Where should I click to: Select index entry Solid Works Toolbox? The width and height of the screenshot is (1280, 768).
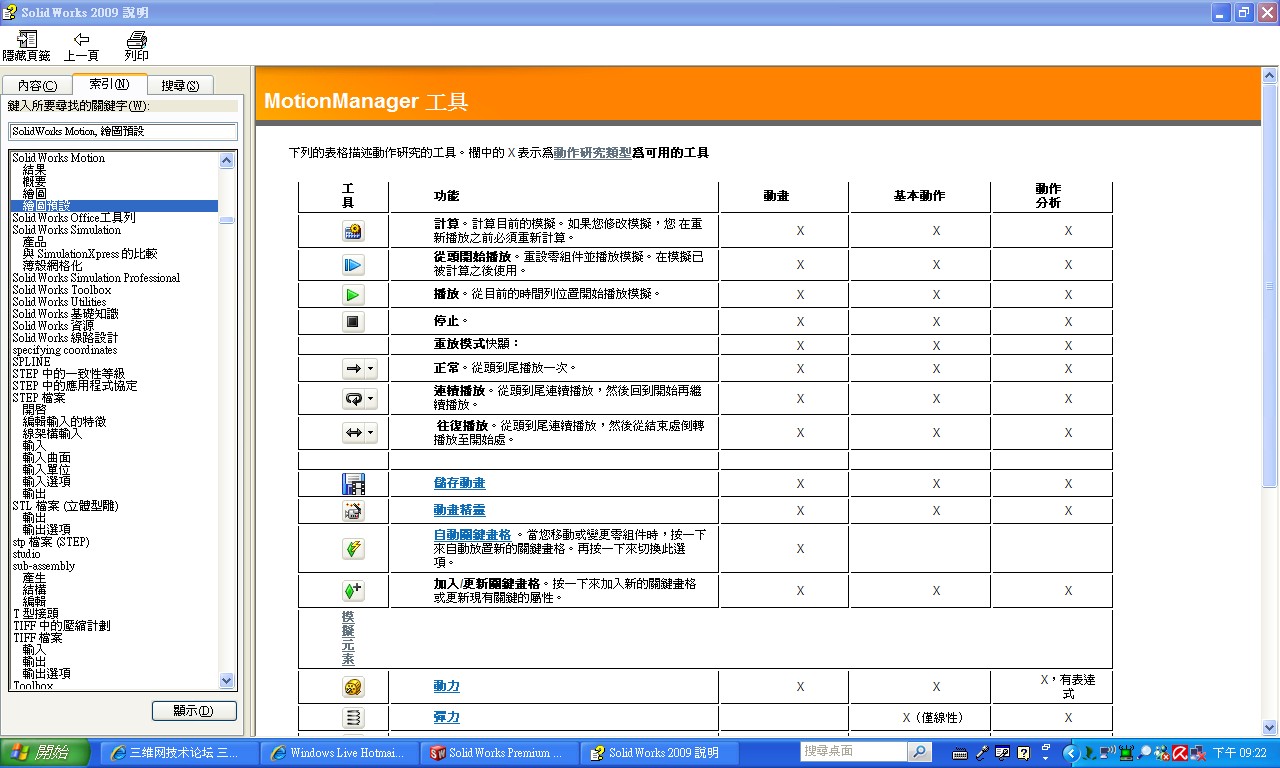[62, 290]
